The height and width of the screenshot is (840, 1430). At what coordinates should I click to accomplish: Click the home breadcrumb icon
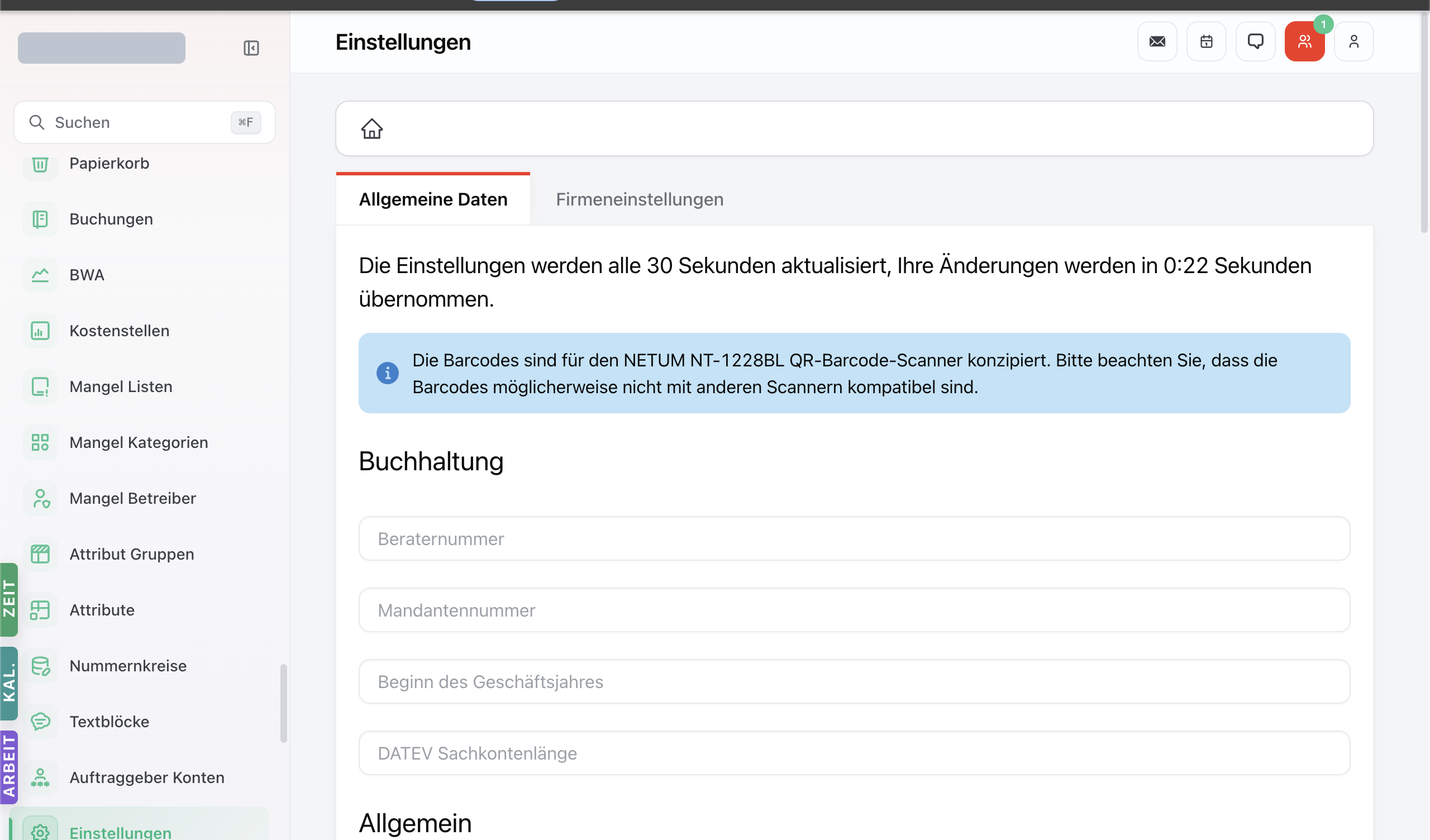click(372, 128)
